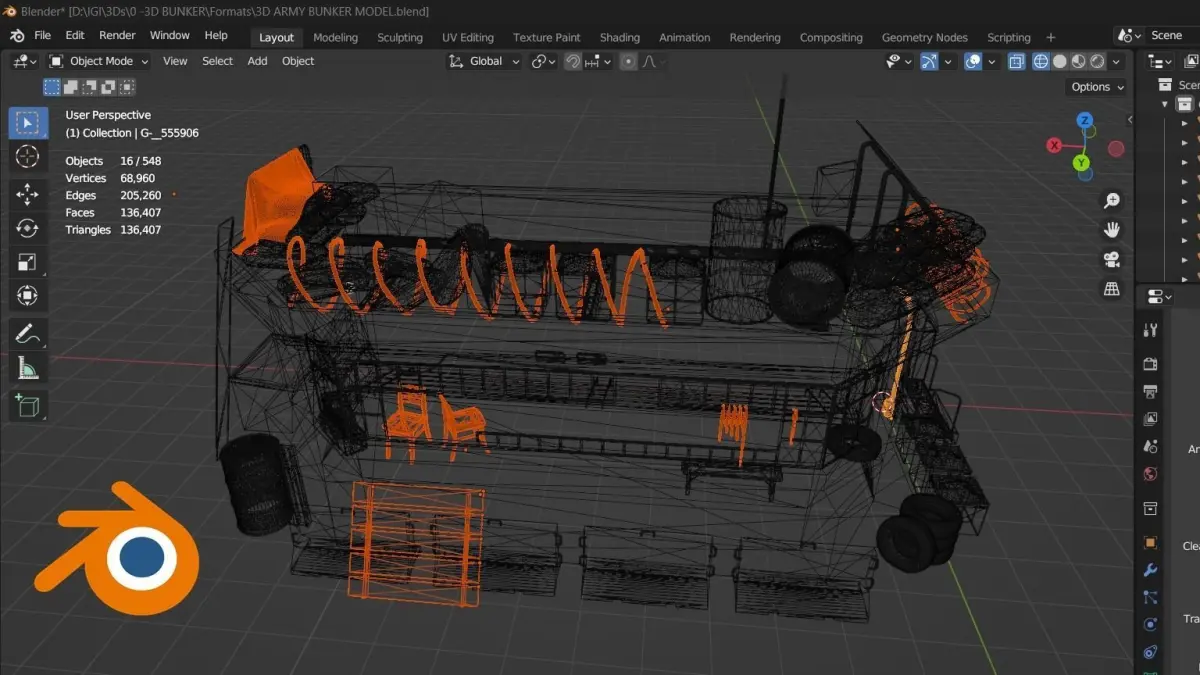This screenshot has height=675, width=1200.
Task: Add a new workspace with plus button
Action: pyautogui.click(x=1050, y=38)
